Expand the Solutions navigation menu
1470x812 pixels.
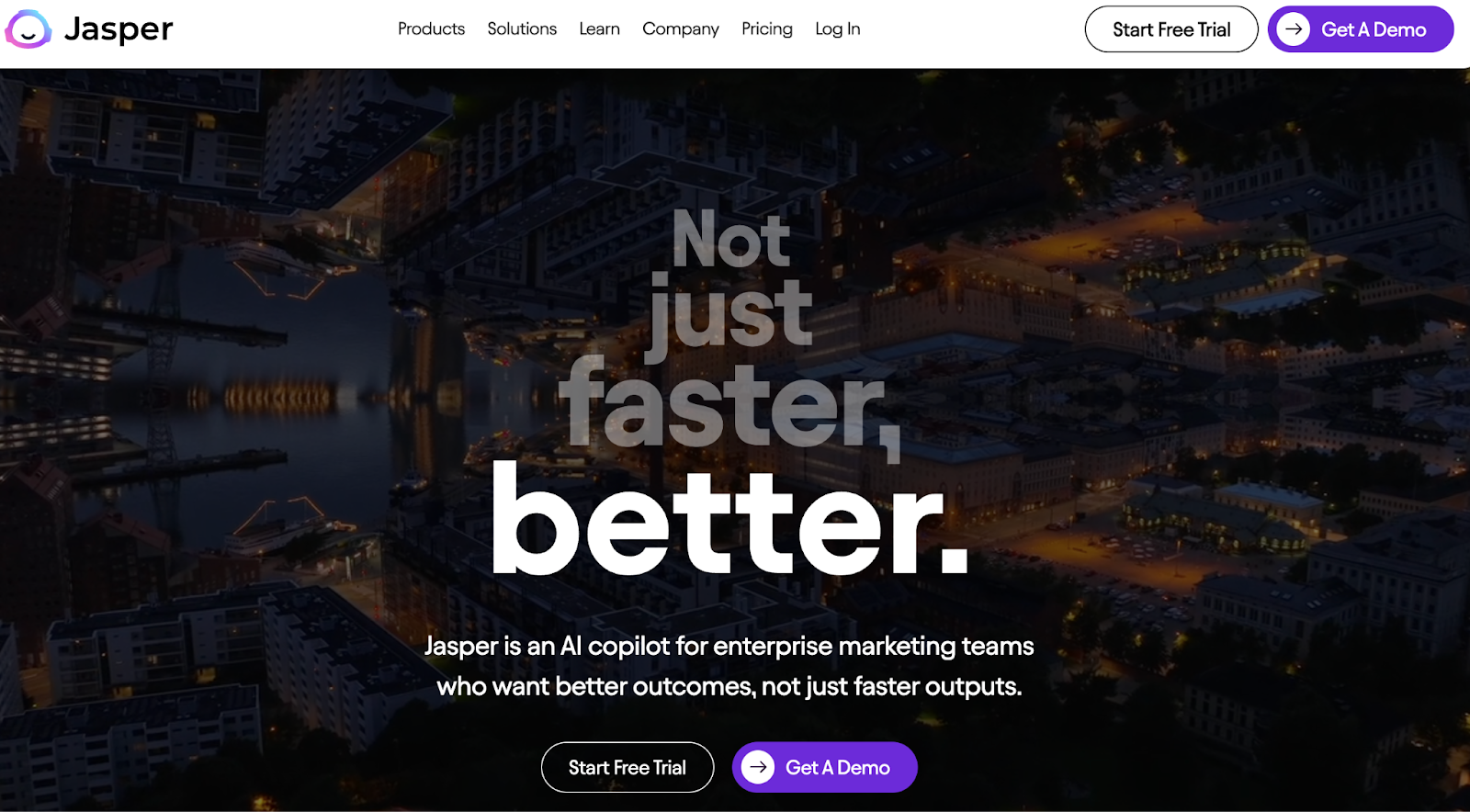pos(522,29)
